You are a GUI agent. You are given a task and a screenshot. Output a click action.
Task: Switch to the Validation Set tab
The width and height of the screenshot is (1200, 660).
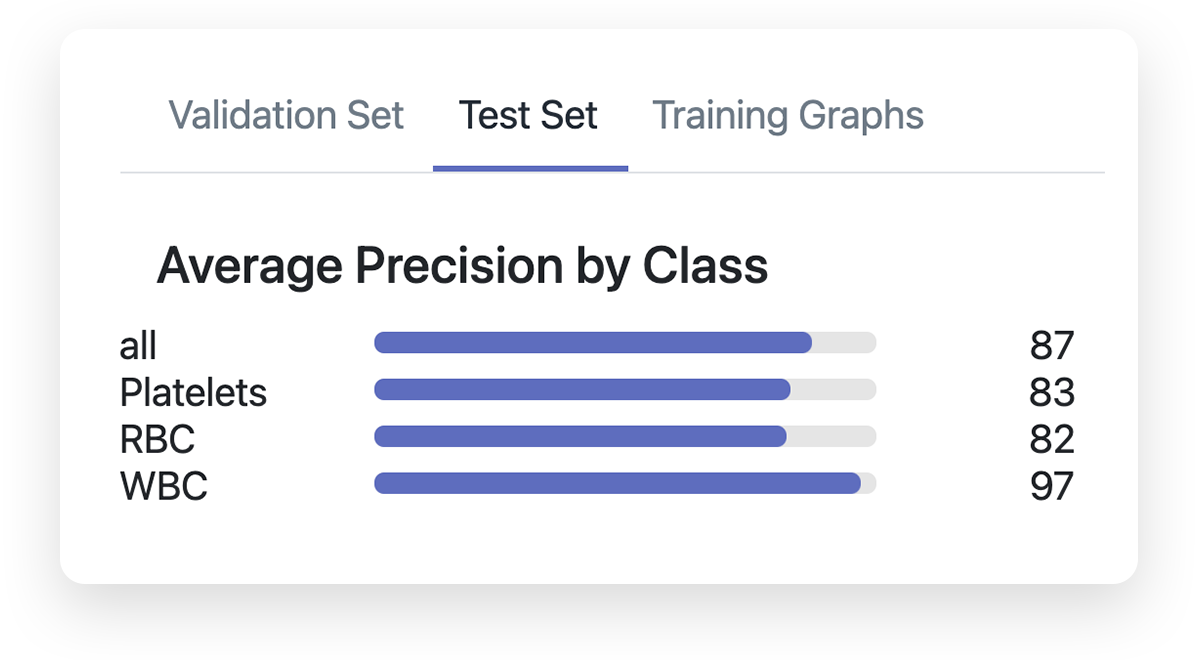coord(286,116)
